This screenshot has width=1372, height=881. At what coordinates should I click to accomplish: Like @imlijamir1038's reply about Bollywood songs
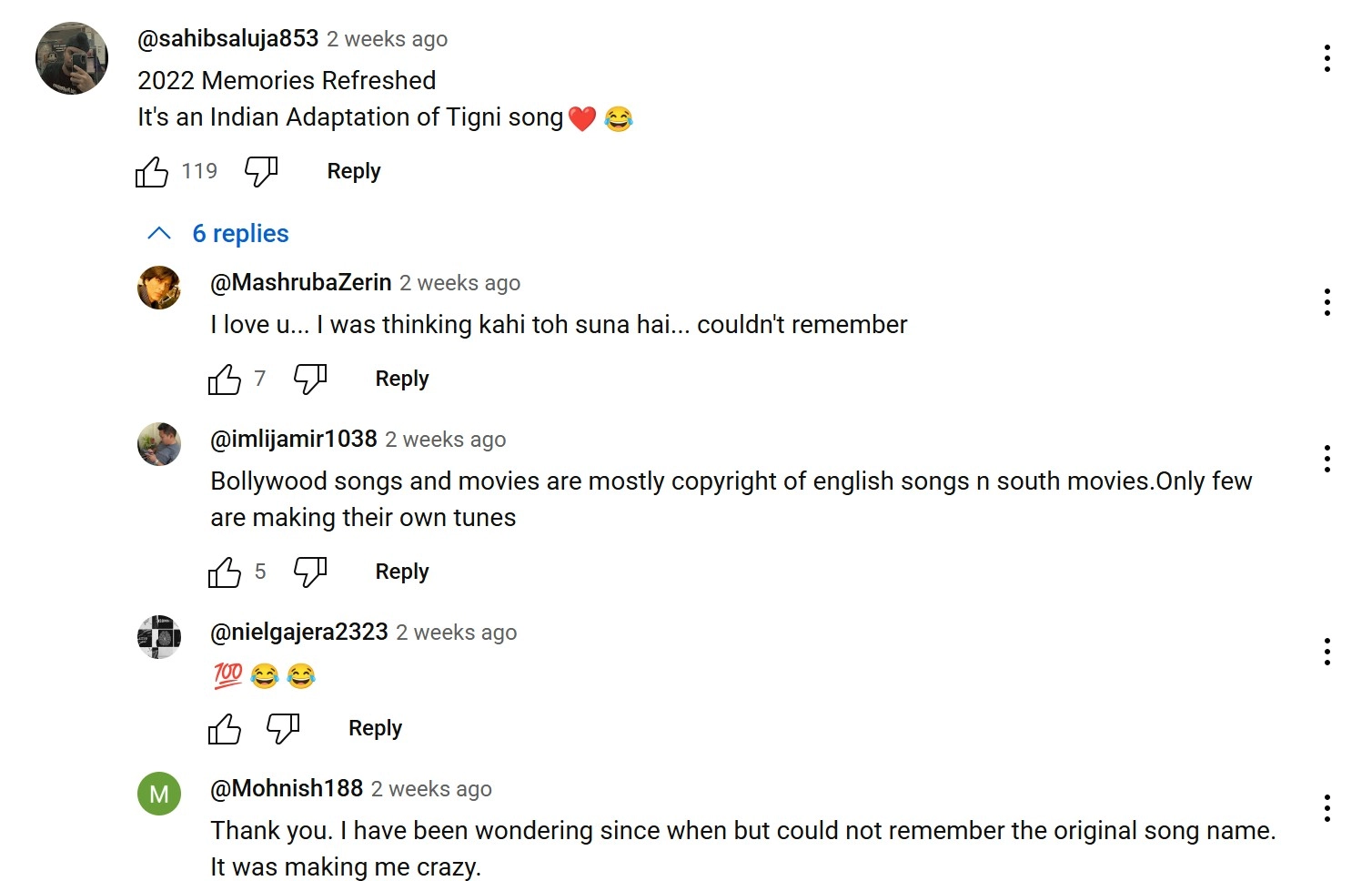225,572
